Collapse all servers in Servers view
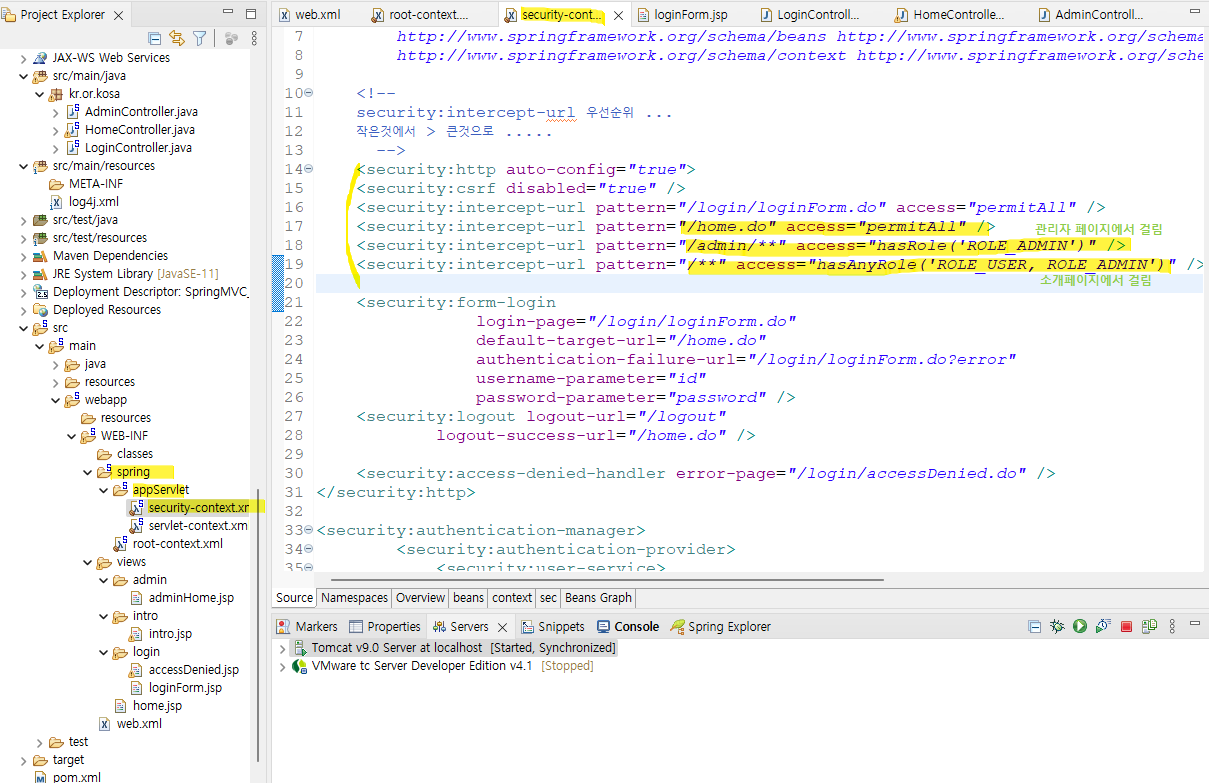This screenshot has height=783, width=1209. coord(1035,626)
